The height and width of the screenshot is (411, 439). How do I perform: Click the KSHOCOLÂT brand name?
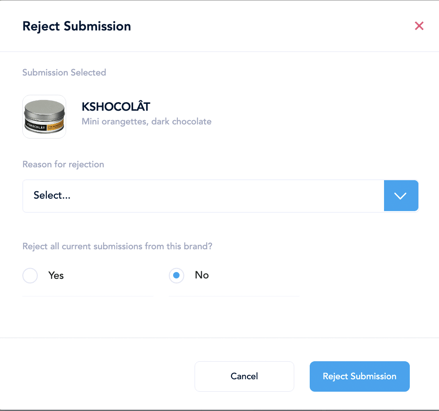click(116, 107)
